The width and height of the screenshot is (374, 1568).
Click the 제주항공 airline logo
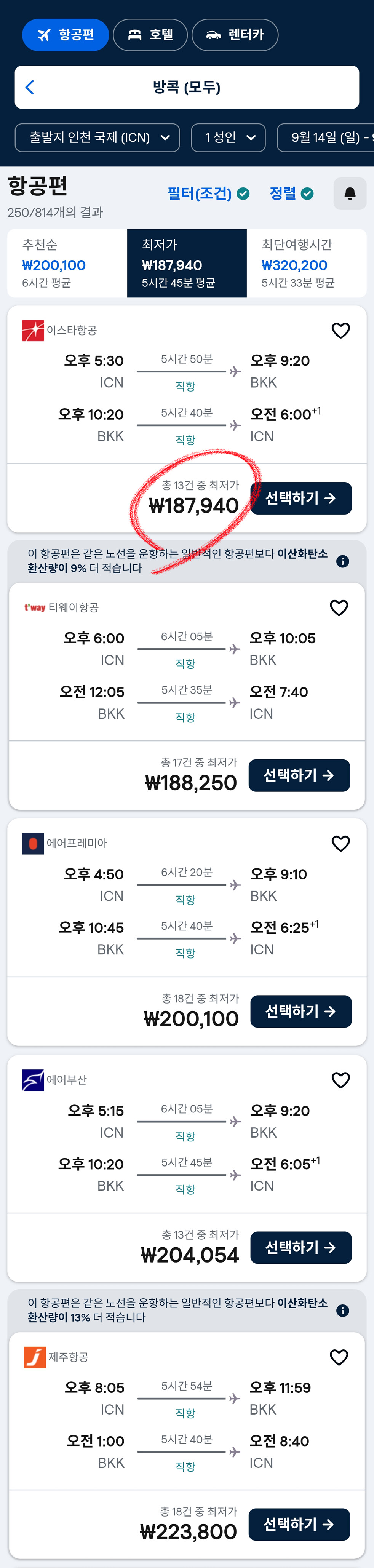click(35, 1357)
